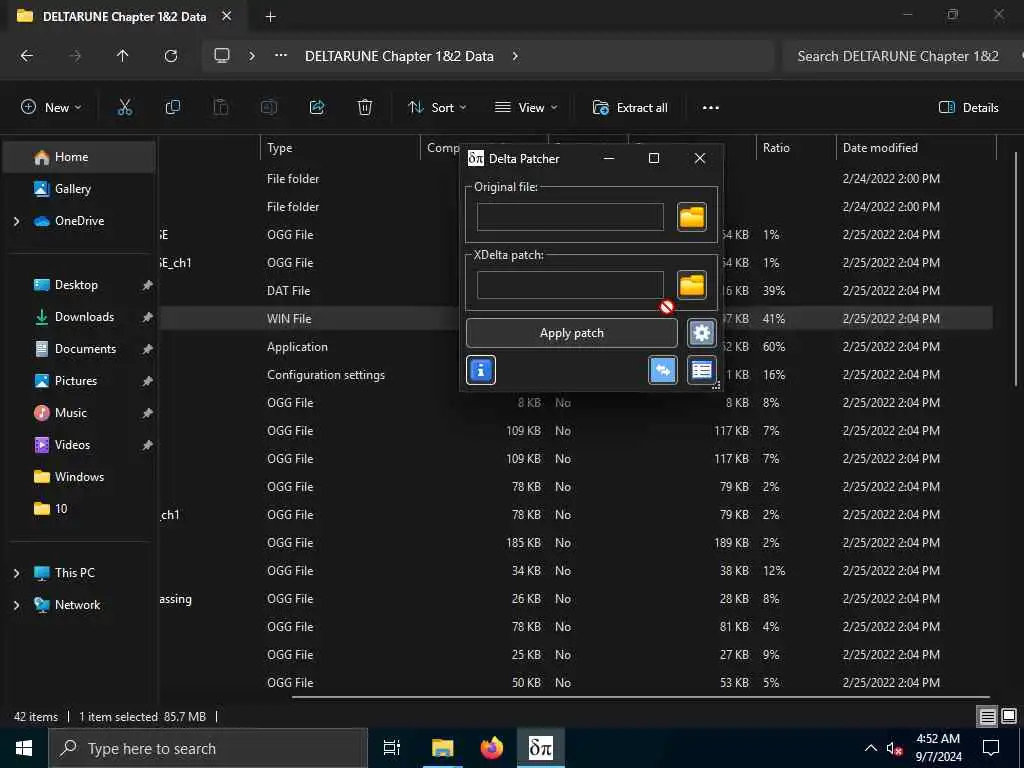Click Share icon in Explorer toolbar
Viewport: 1024px width, 768px height.
pyautogui.click(x=317, y=108)
